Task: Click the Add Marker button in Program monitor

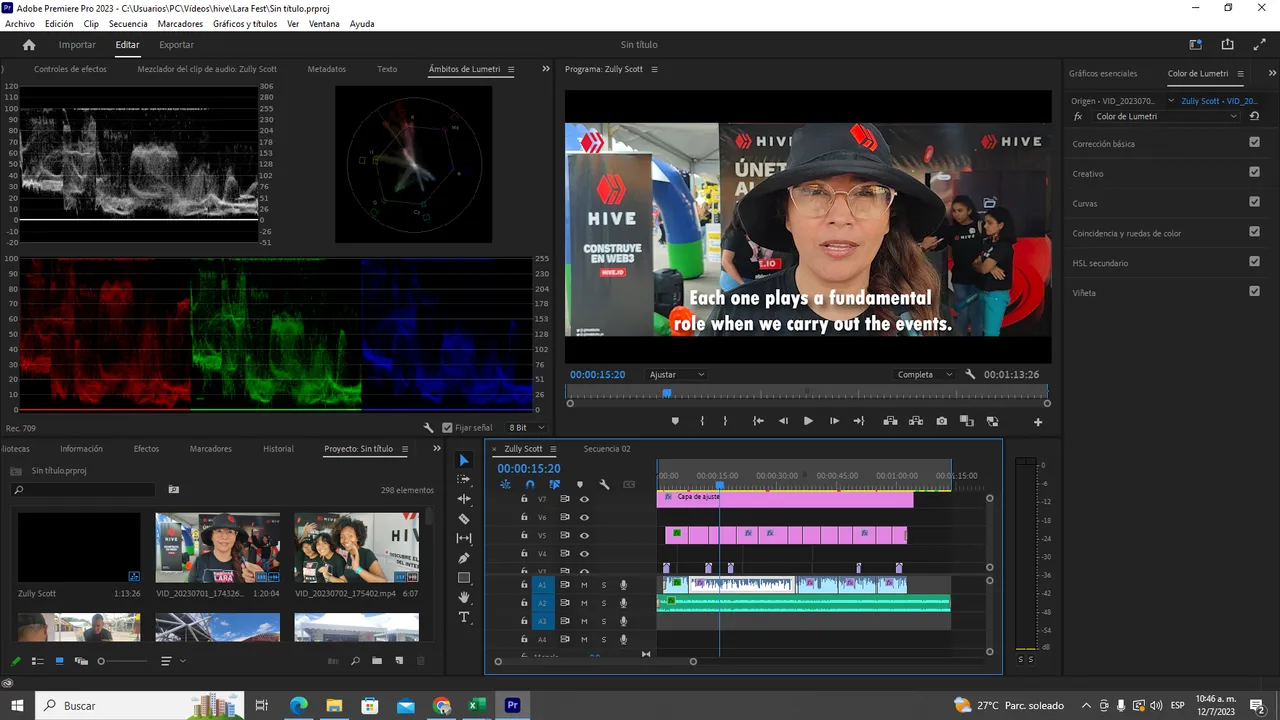Action: (x=675, y=421)
